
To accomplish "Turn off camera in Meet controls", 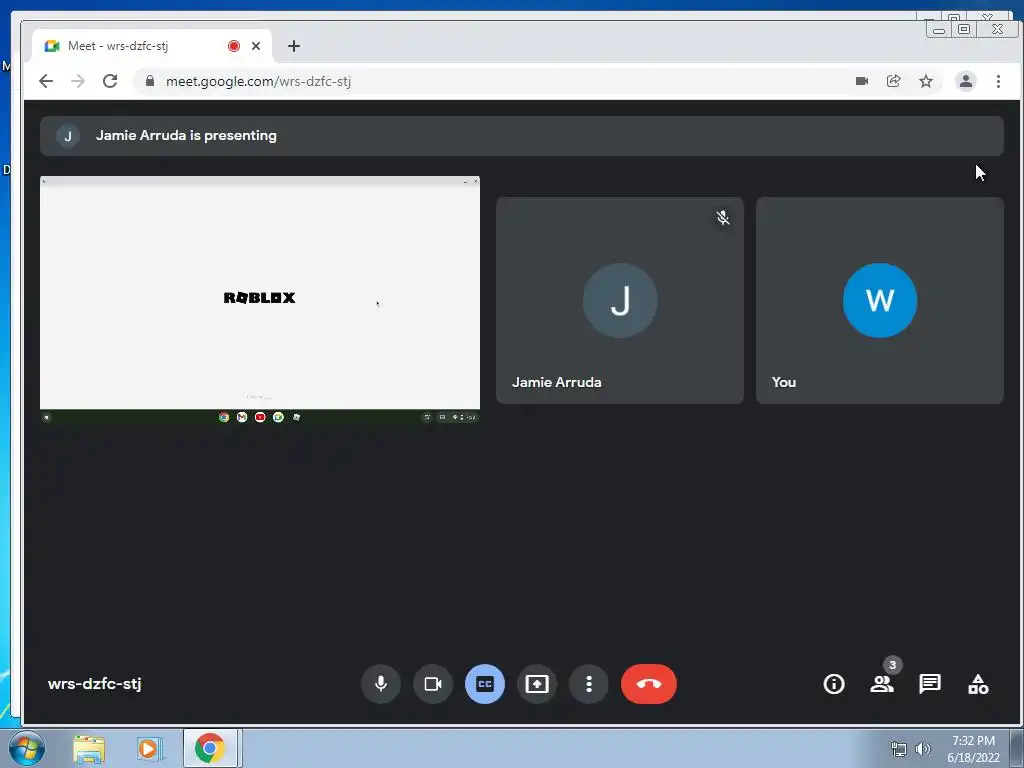I will tap(433, 684).
